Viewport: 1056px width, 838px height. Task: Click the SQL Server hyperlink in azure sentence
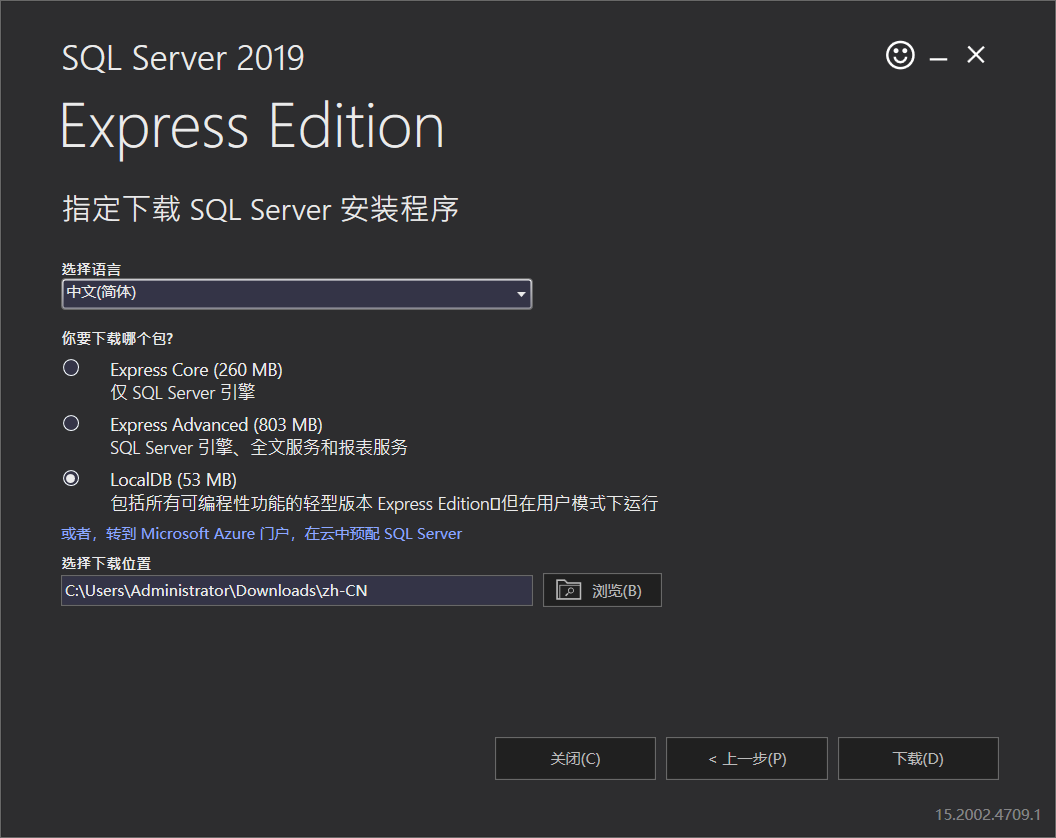(x=423, y=533)
